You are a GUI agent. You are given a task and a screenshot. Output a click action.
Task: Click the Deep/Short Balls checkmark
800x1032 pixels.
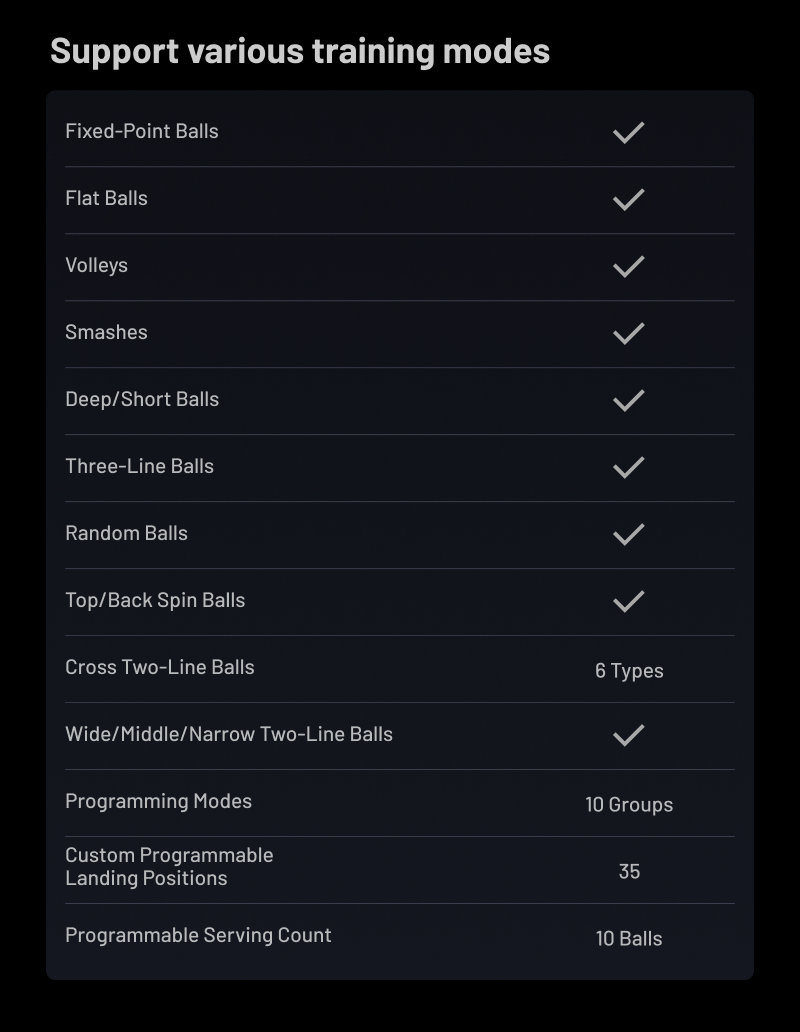pos(628,400)
